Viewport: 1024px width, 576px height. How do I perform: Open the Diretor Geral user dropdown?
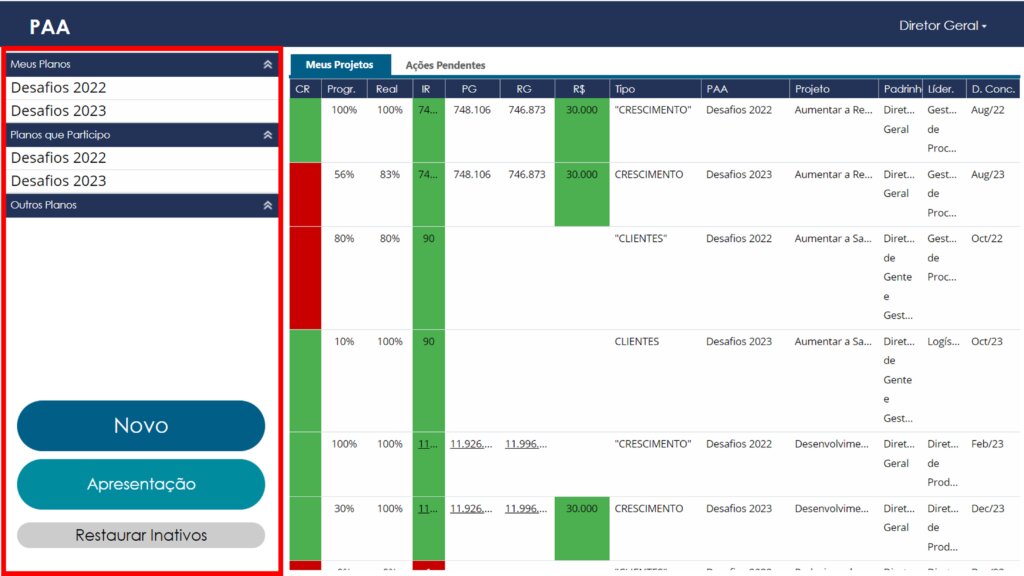pyautogui.click(x=942, y=25)
